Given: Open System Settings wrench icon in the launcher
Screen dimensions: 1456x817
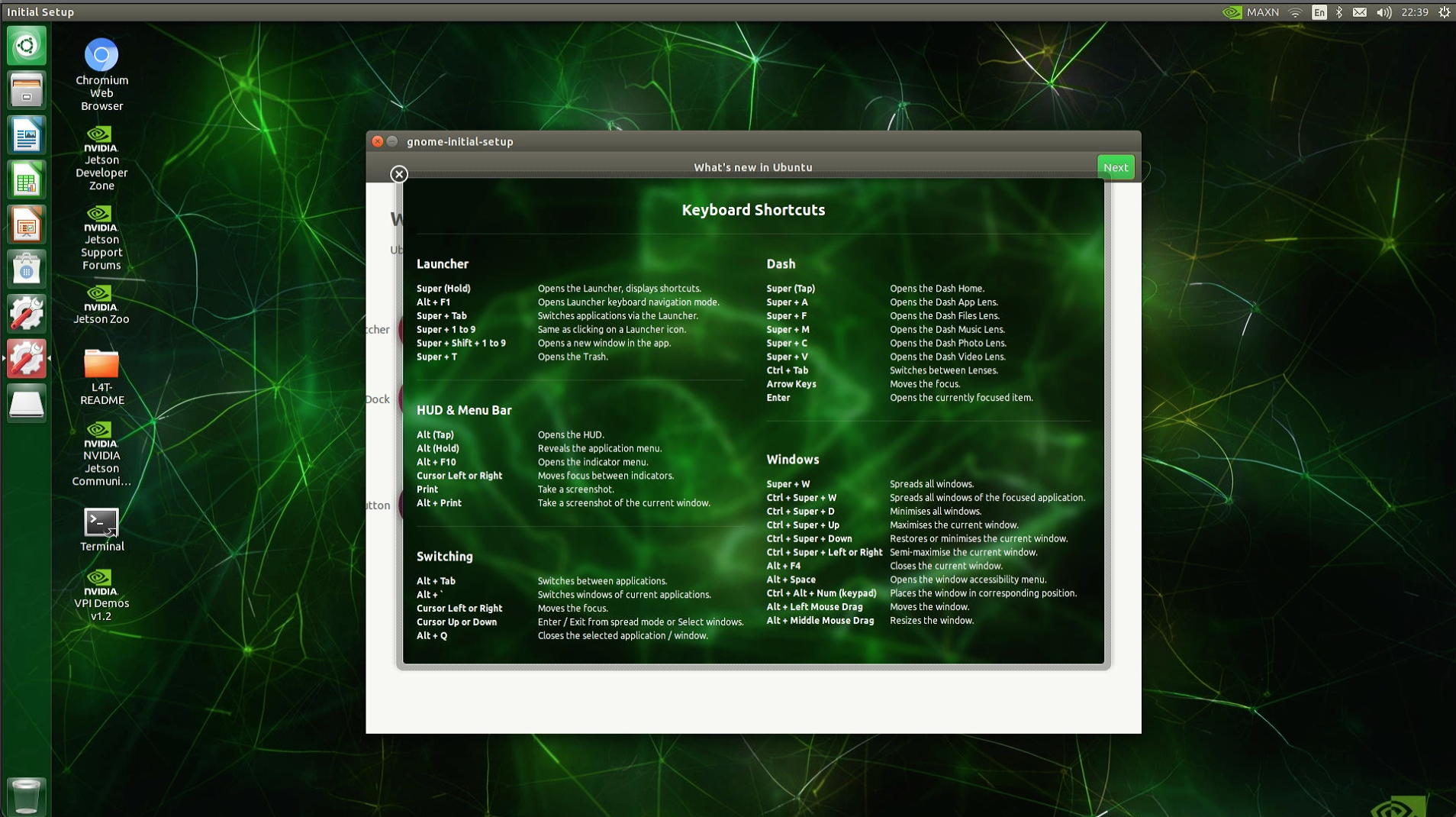Looking at the screenshot, I should [27, 314].
